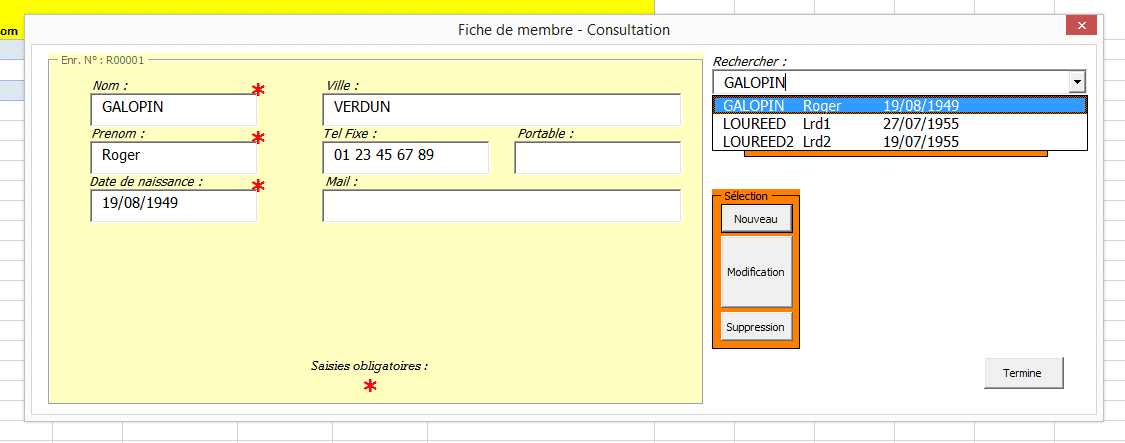Select GALOPIN Roger in the dropdown list
The image size is (1125, 443).
(900, 106)
